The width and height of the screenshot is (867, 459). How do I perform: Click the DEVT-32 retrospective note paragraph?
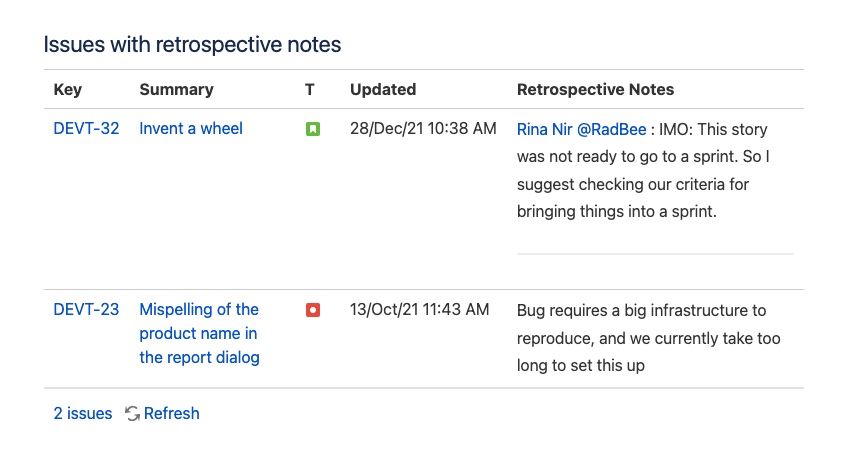(643, 170)
